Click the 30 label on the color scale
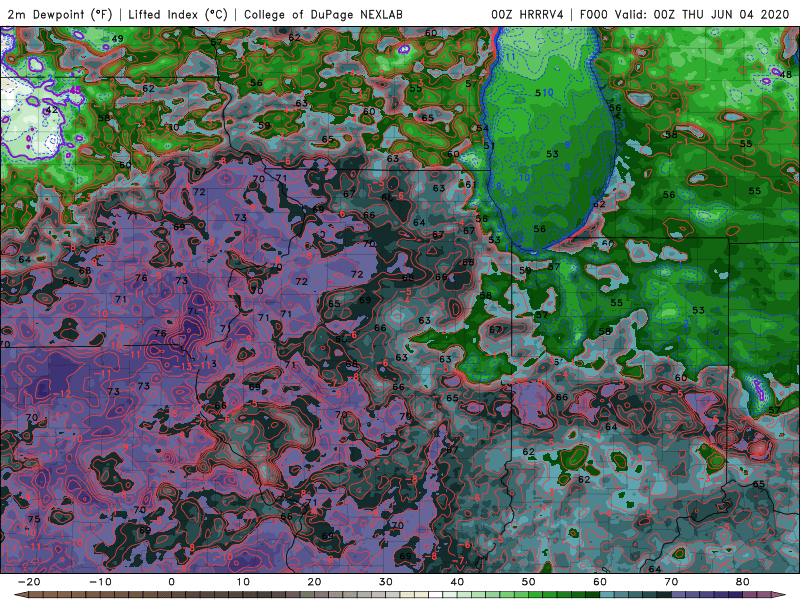800x600 pixels. tap(386, 582)
